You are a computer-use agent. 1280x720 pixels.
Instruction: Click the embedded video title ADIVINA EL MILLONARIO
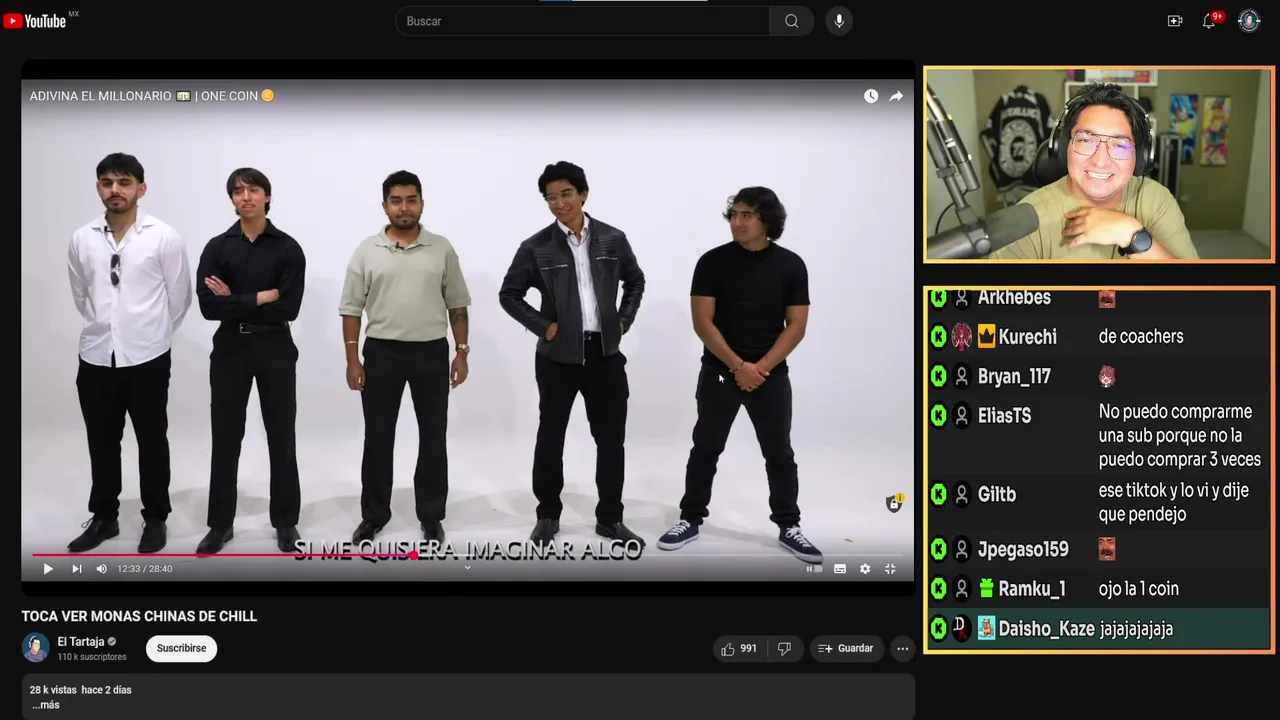point(151,96)
